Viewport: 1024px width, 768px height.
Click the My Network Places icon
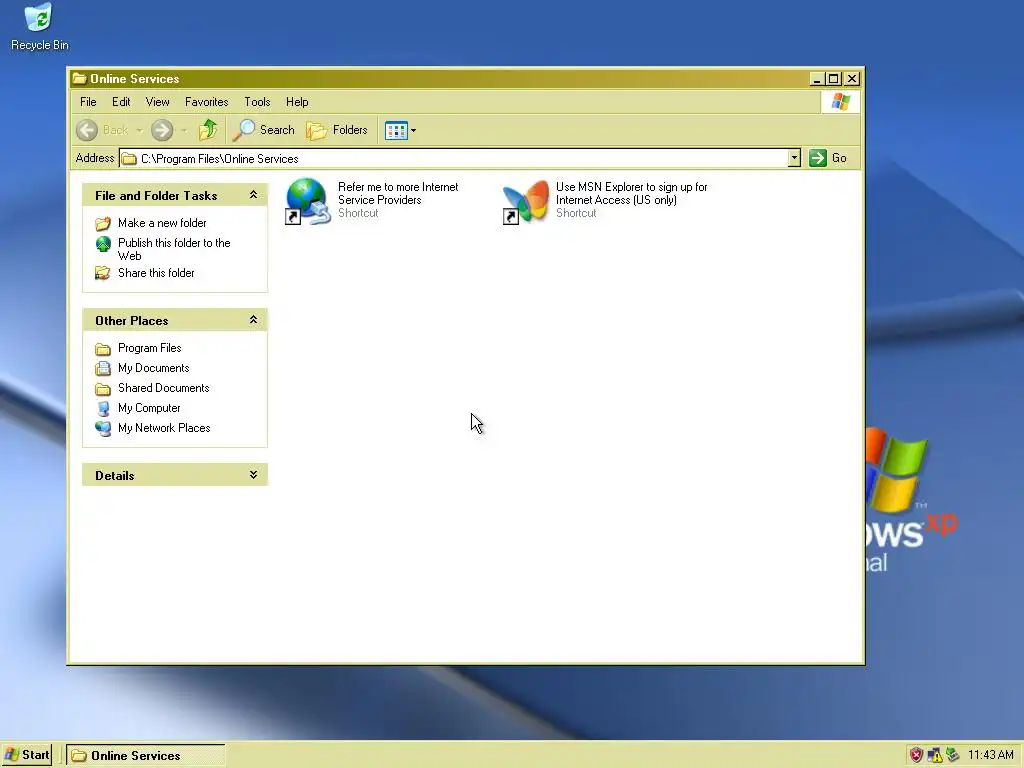click(x=103, y=429)
